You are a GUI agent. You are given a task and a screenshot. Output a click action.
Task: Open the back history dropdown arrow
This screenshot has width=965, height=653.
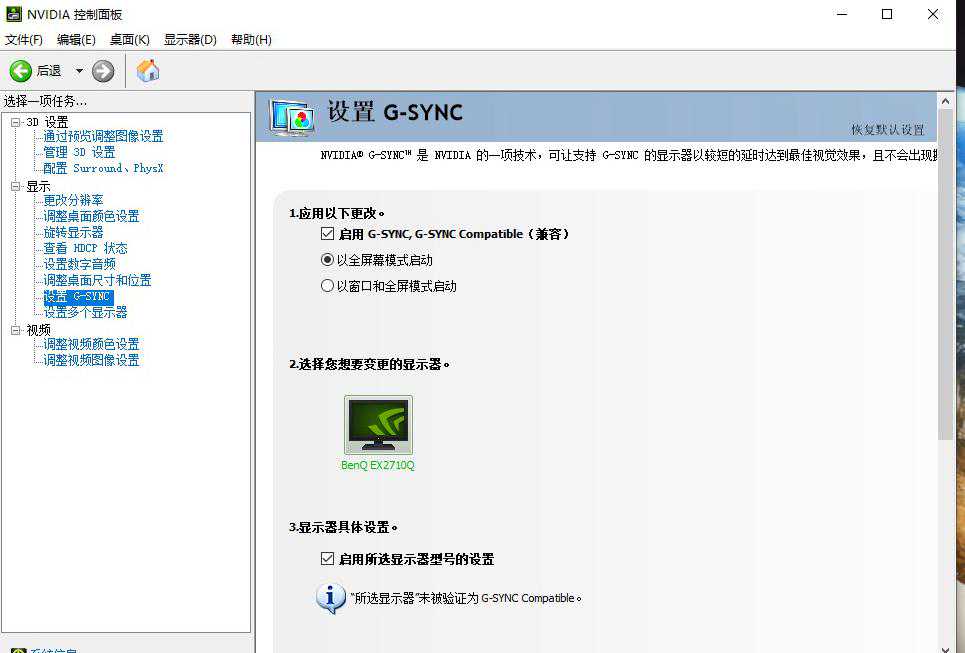79,71
